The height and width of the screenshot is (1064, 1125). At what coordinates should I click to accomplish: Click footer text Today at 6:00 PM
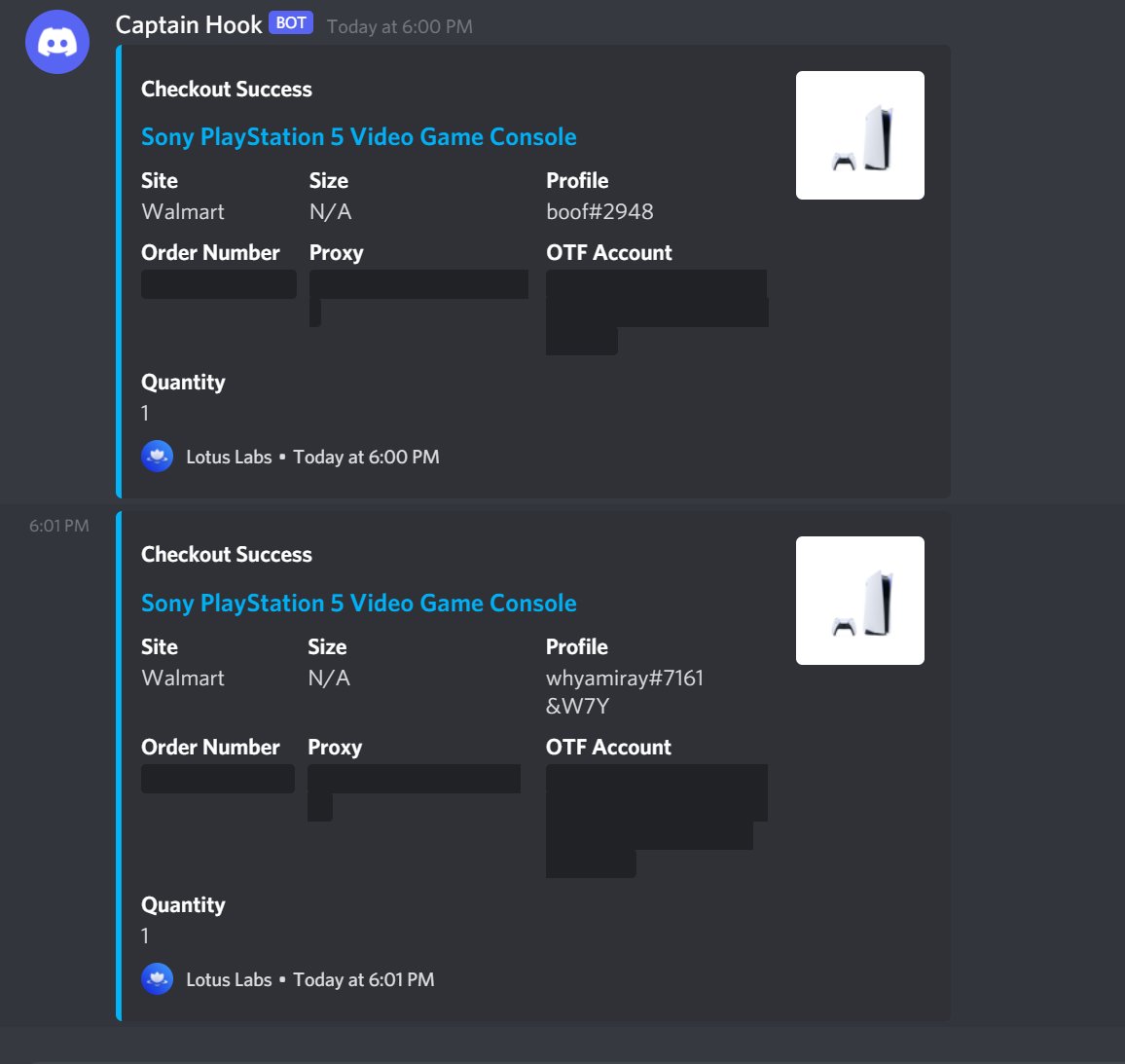click(366, 457)
